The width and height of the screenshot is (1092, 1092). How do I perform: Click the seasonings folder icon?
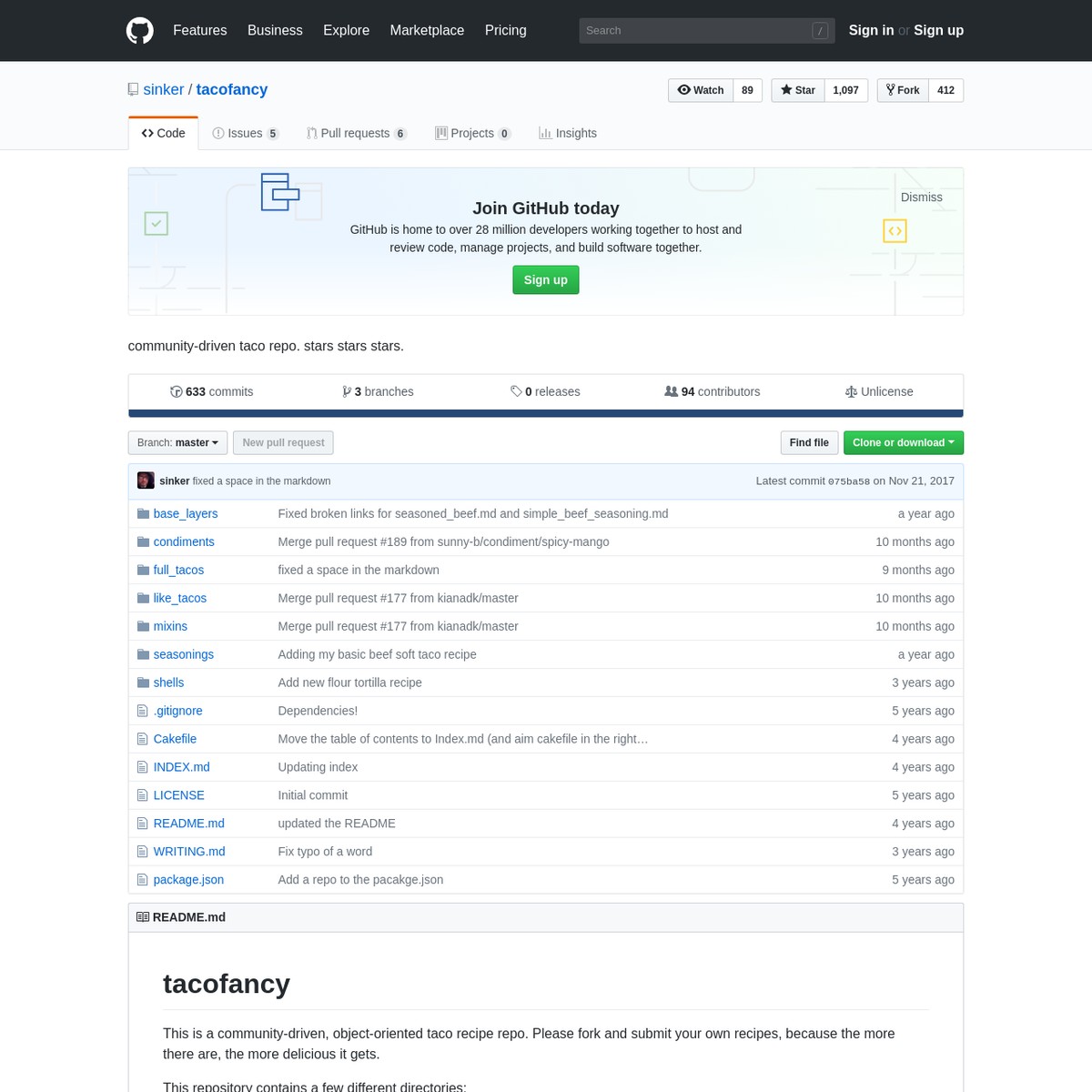pyautogui.click(x=143, y=654)
